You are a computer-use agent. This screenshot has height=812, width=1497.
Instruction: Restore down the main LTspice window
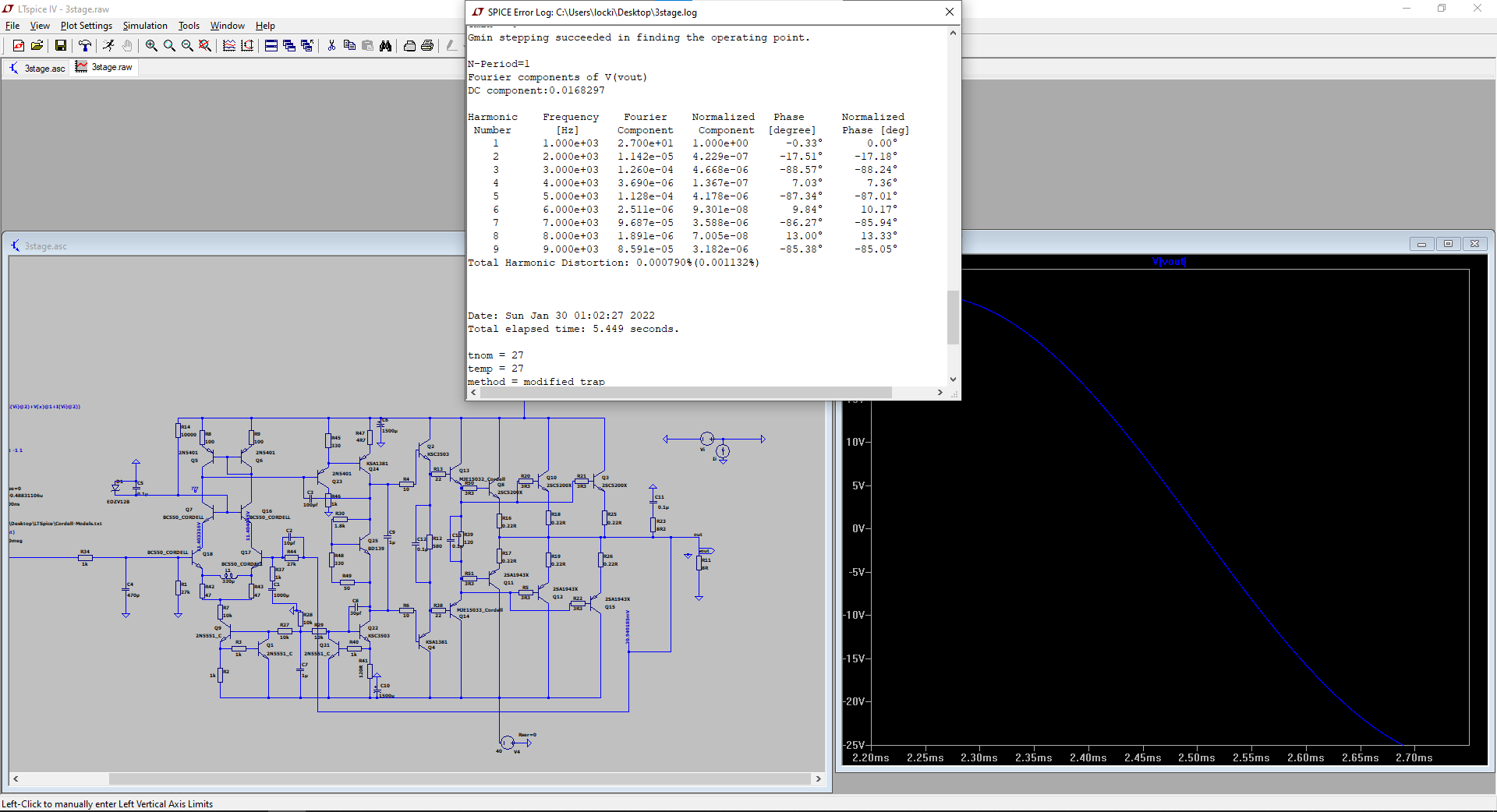pyautogui.click(x=1442, y=9)
